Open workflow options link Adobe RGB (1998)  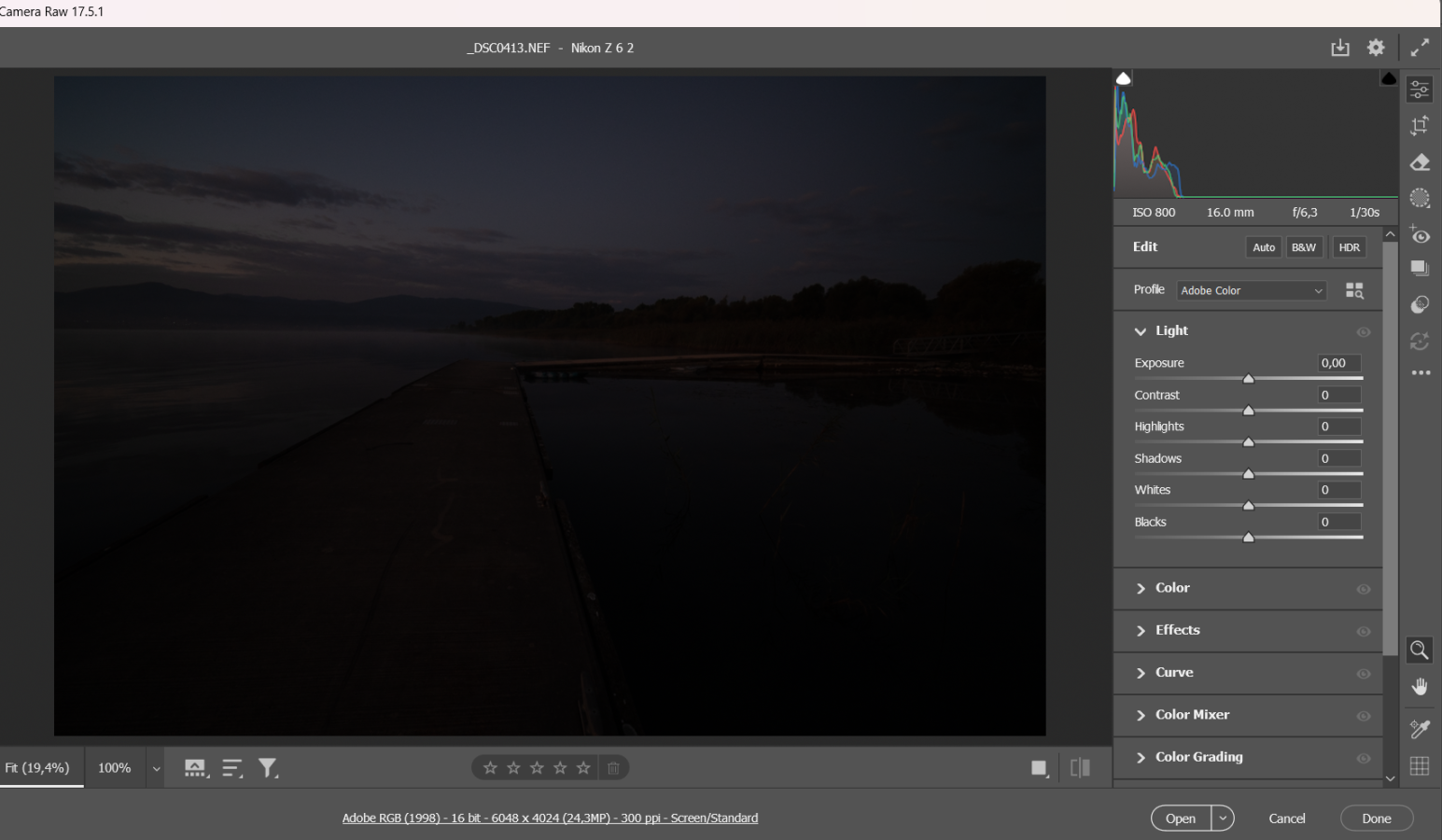[x=550, y=819]
